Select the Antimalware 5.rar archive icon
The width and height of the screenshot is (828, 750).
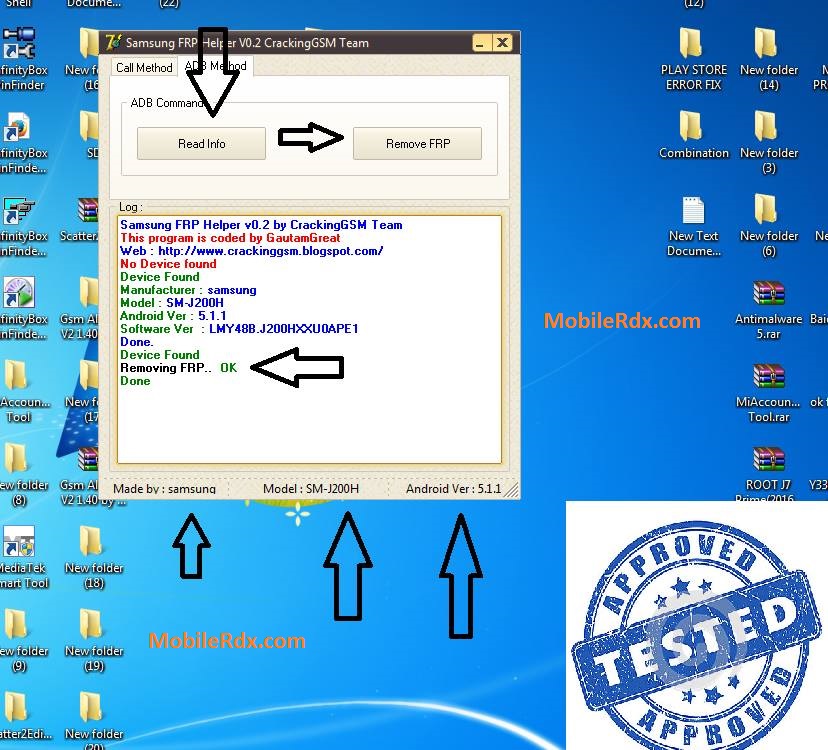(768, 310)
